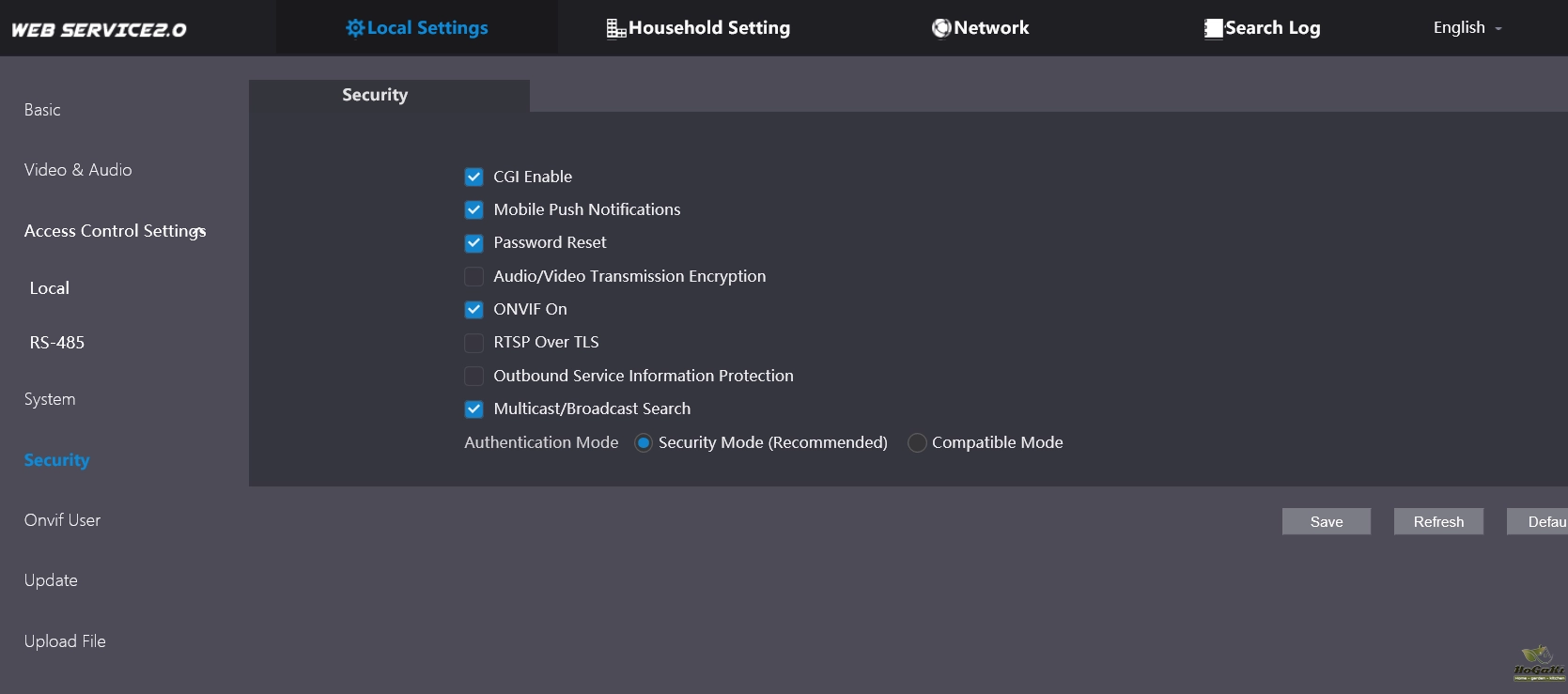Click the HoGaKe watermark logo

[x=1538, y=664]
